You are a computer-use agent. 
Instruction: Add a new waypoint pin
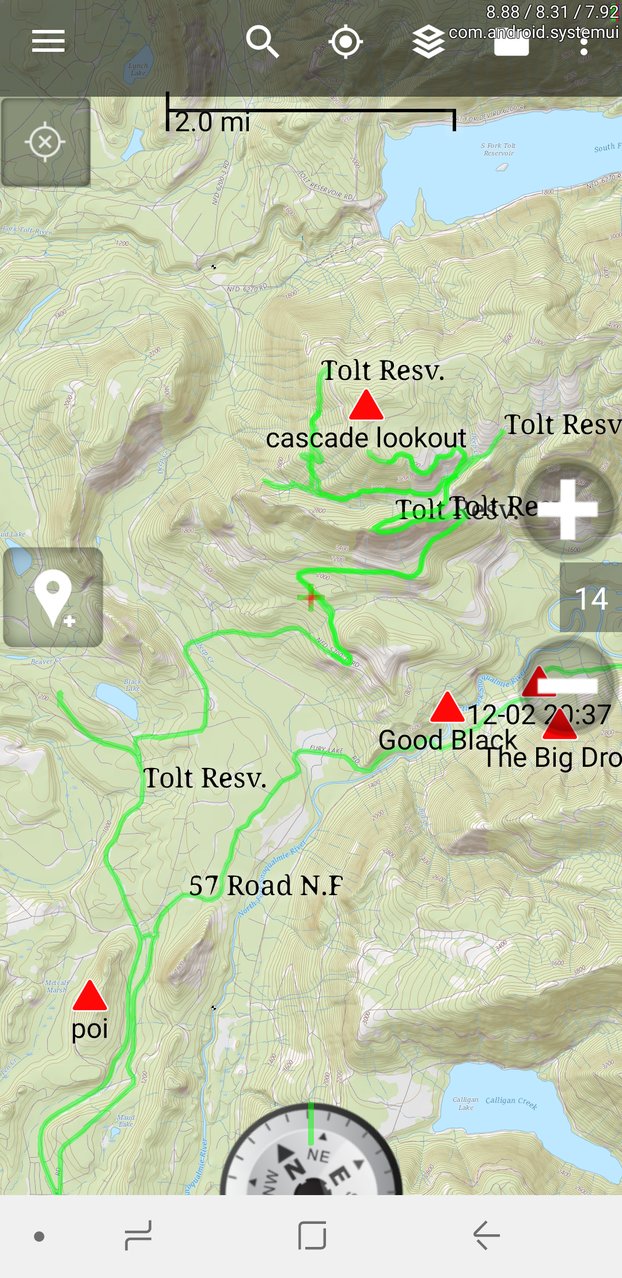pos(53,597)
